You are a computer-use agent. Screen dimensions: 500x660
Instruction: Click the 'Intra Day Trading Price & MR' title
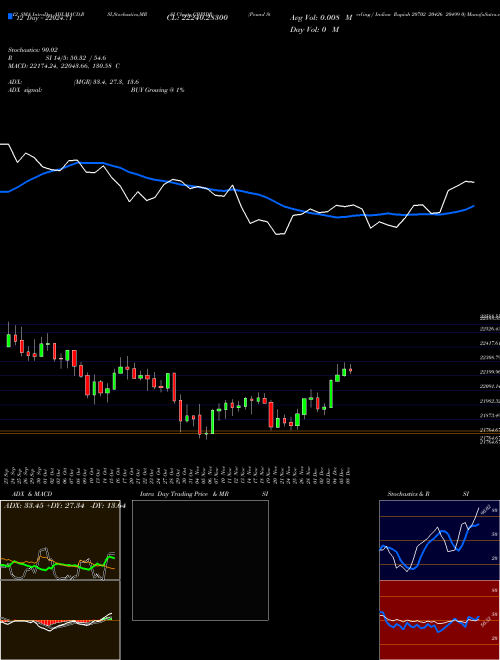(x=184, y=494)
